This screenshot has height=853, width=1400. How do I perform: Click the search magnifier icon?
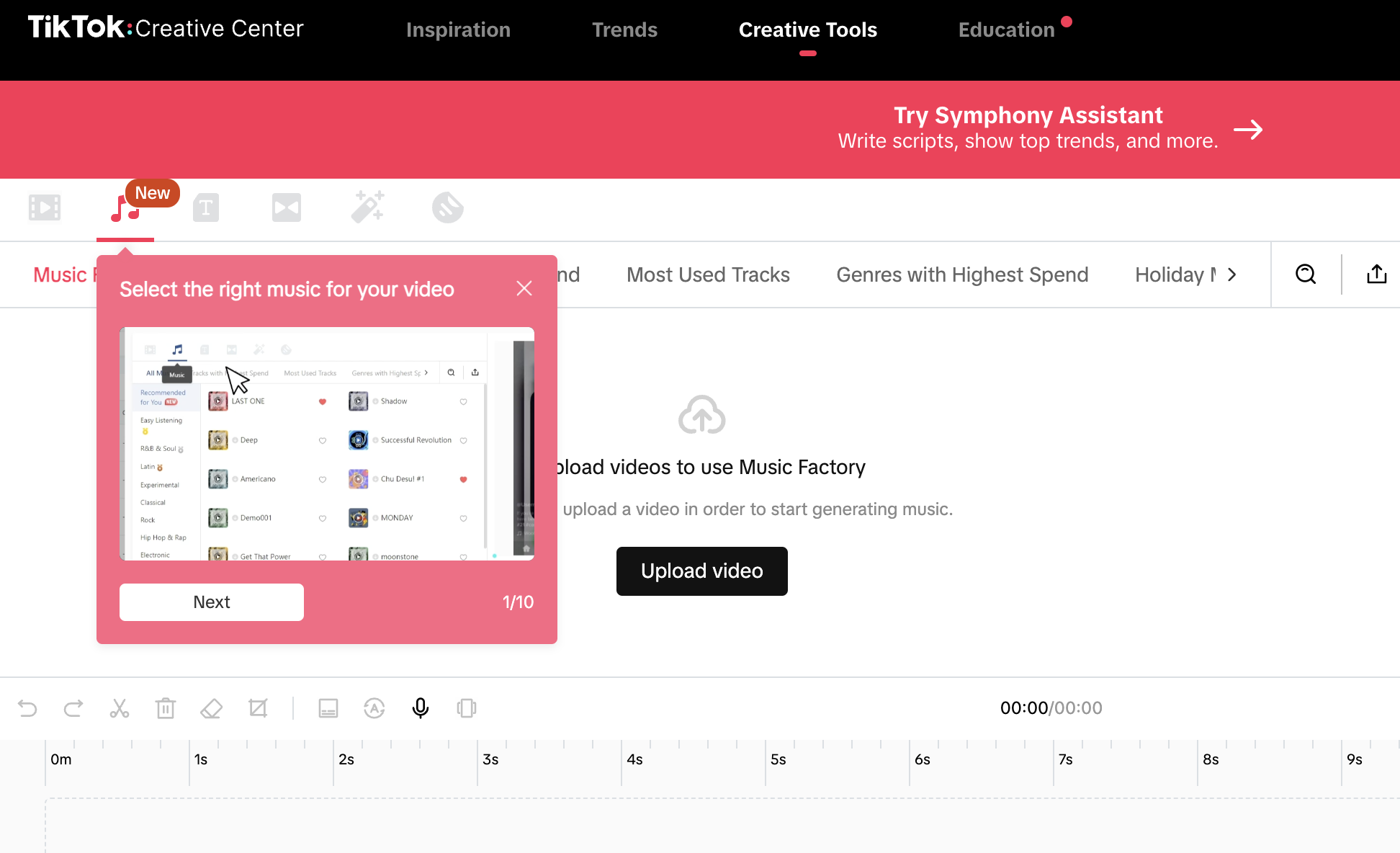pos(1306,274)
